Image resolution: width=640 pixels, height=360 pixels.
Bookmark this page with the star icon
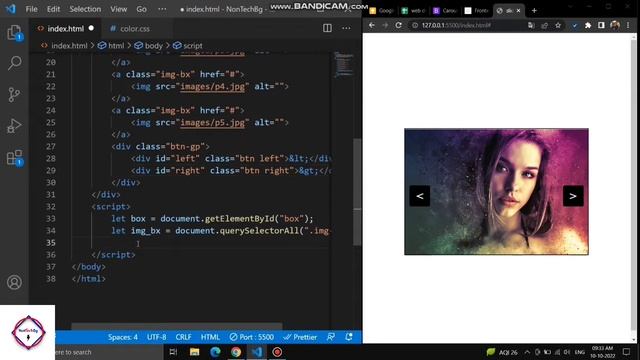[x=558, y=25]
